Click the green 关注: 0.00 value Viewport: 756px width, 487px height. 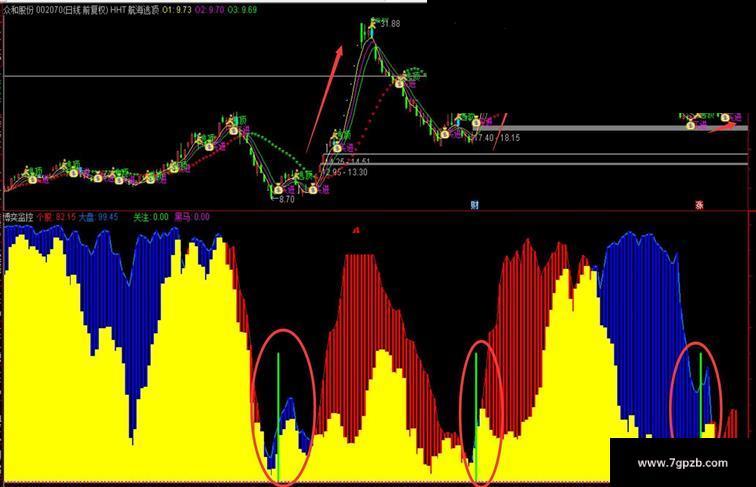(151, 217)
